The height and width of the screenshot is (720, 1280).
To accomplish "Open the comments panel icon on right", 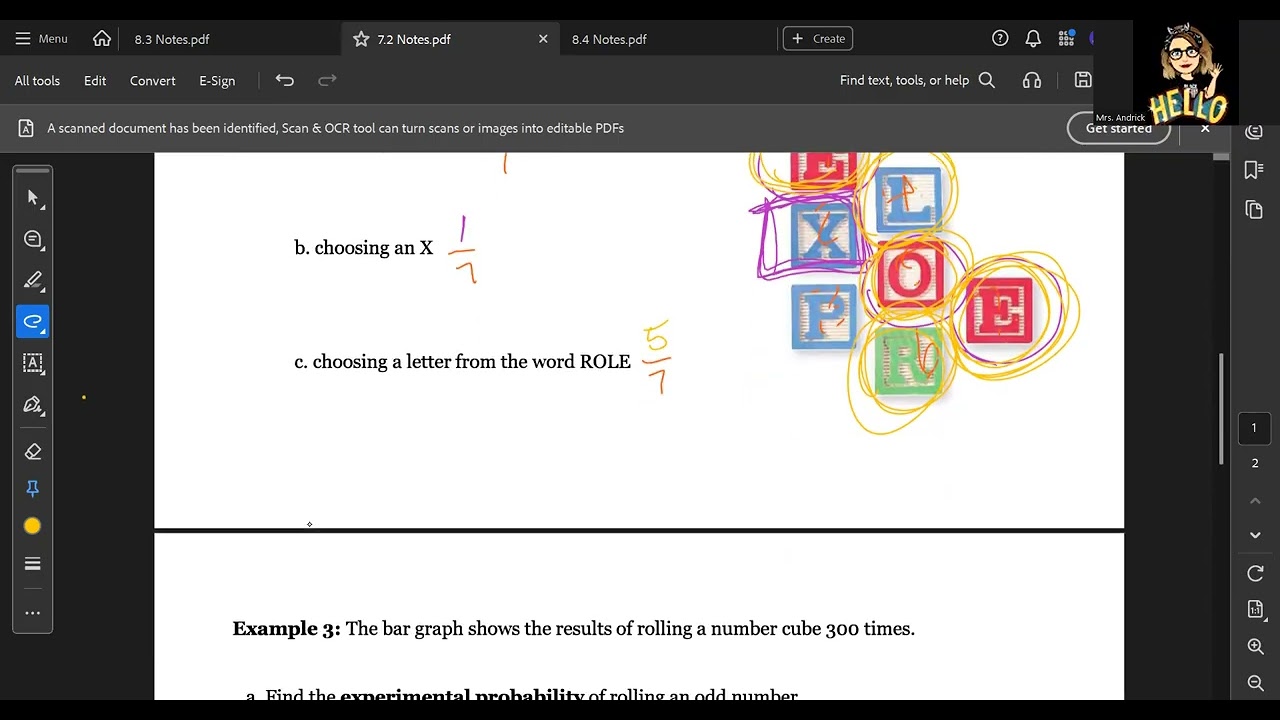I will 1254,133.
